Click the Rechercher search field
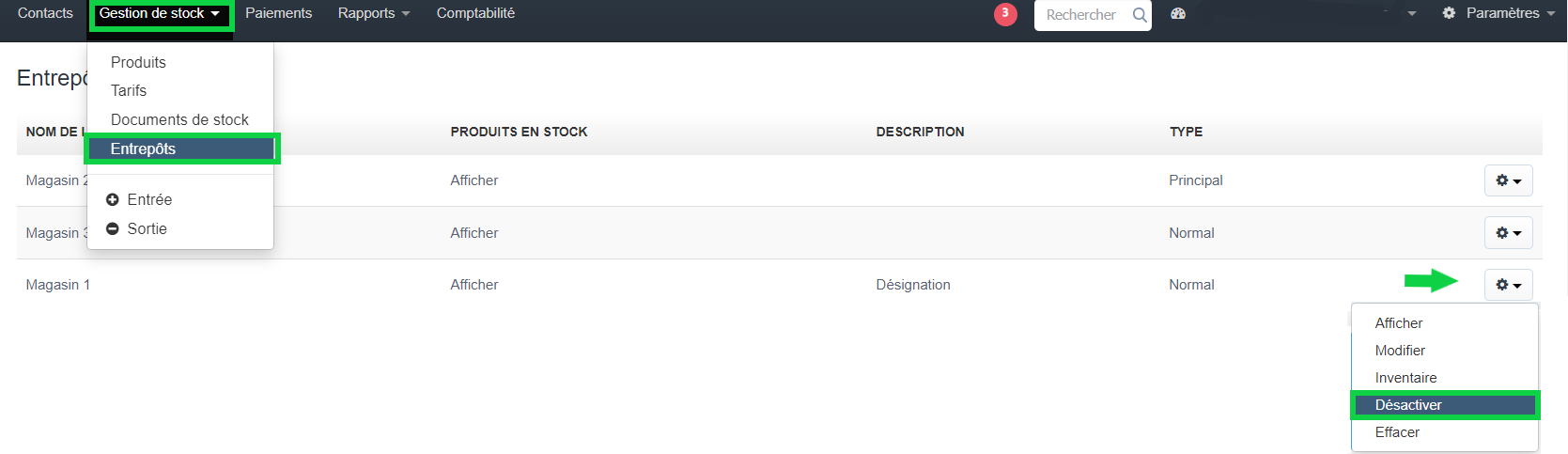Image resolution: width=1568 pixels, height=454 pixels. coord(1082,15)
